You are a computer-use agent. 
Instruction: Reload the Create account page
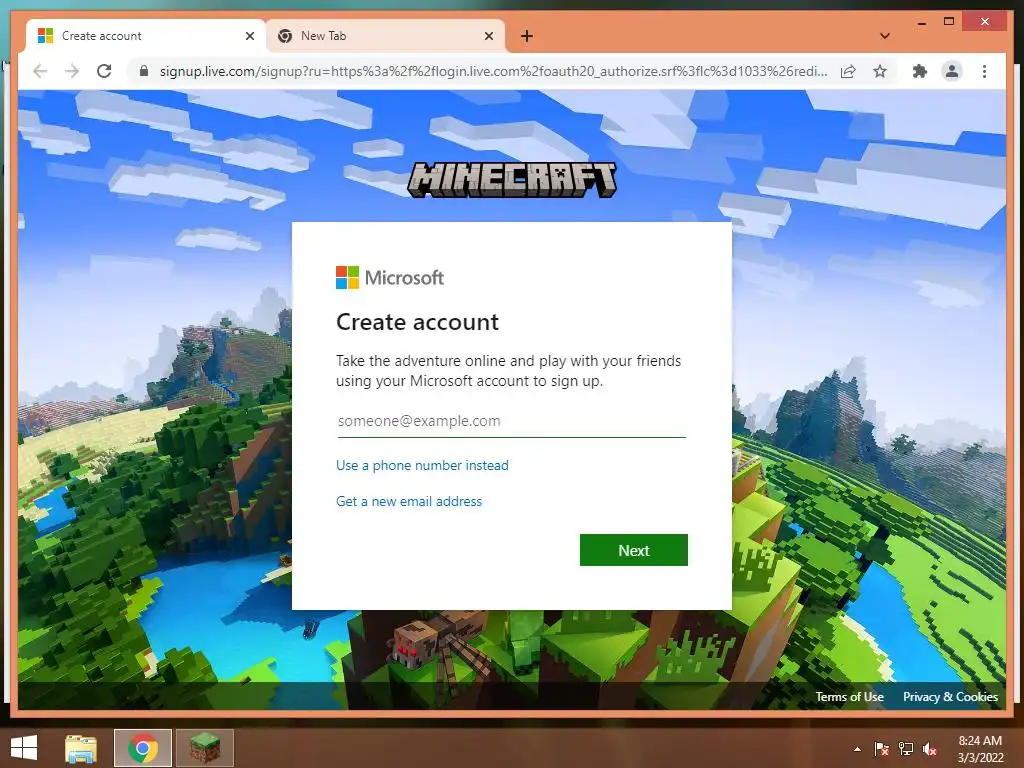pos(104,71)
